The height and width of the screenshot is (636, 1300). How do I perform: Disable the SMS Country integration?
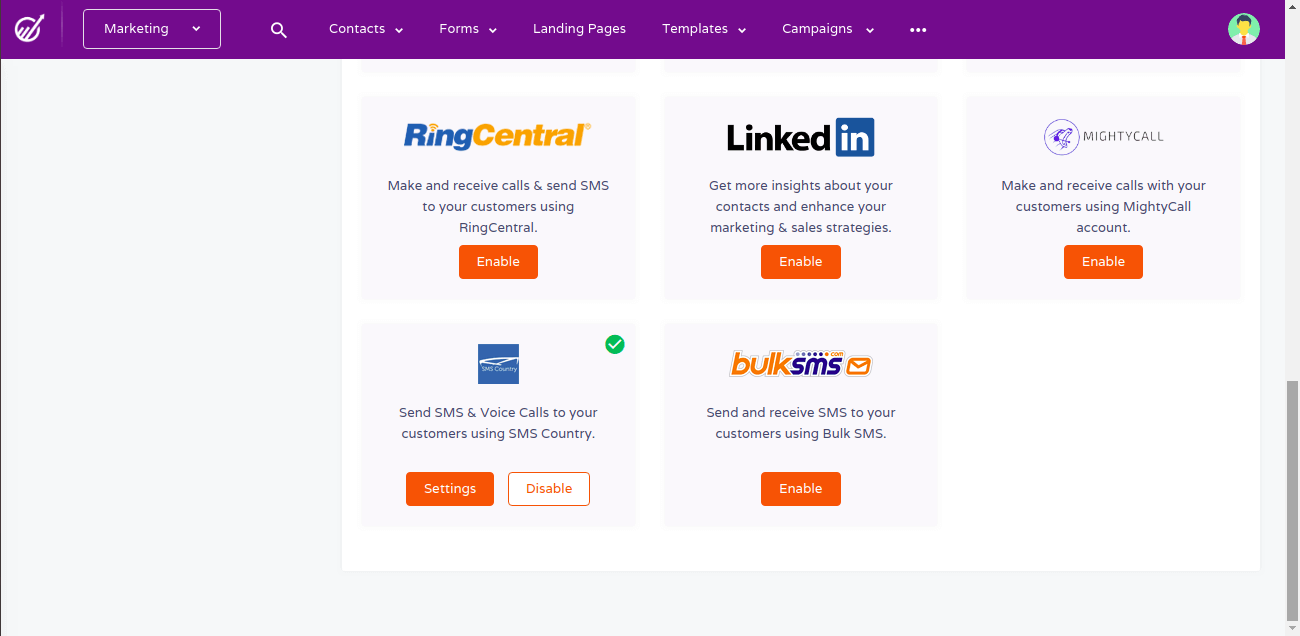548,488
